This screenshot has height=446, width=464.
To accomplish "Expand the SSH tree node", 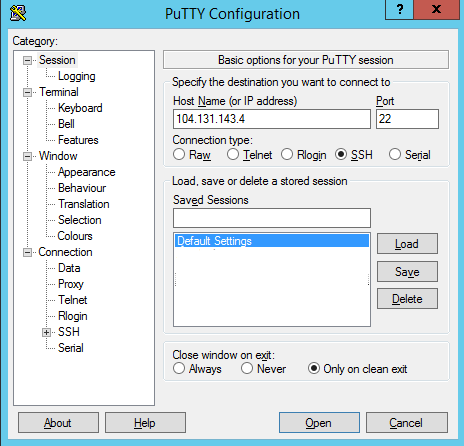I will pyautogui.click(x=46, y=332).
